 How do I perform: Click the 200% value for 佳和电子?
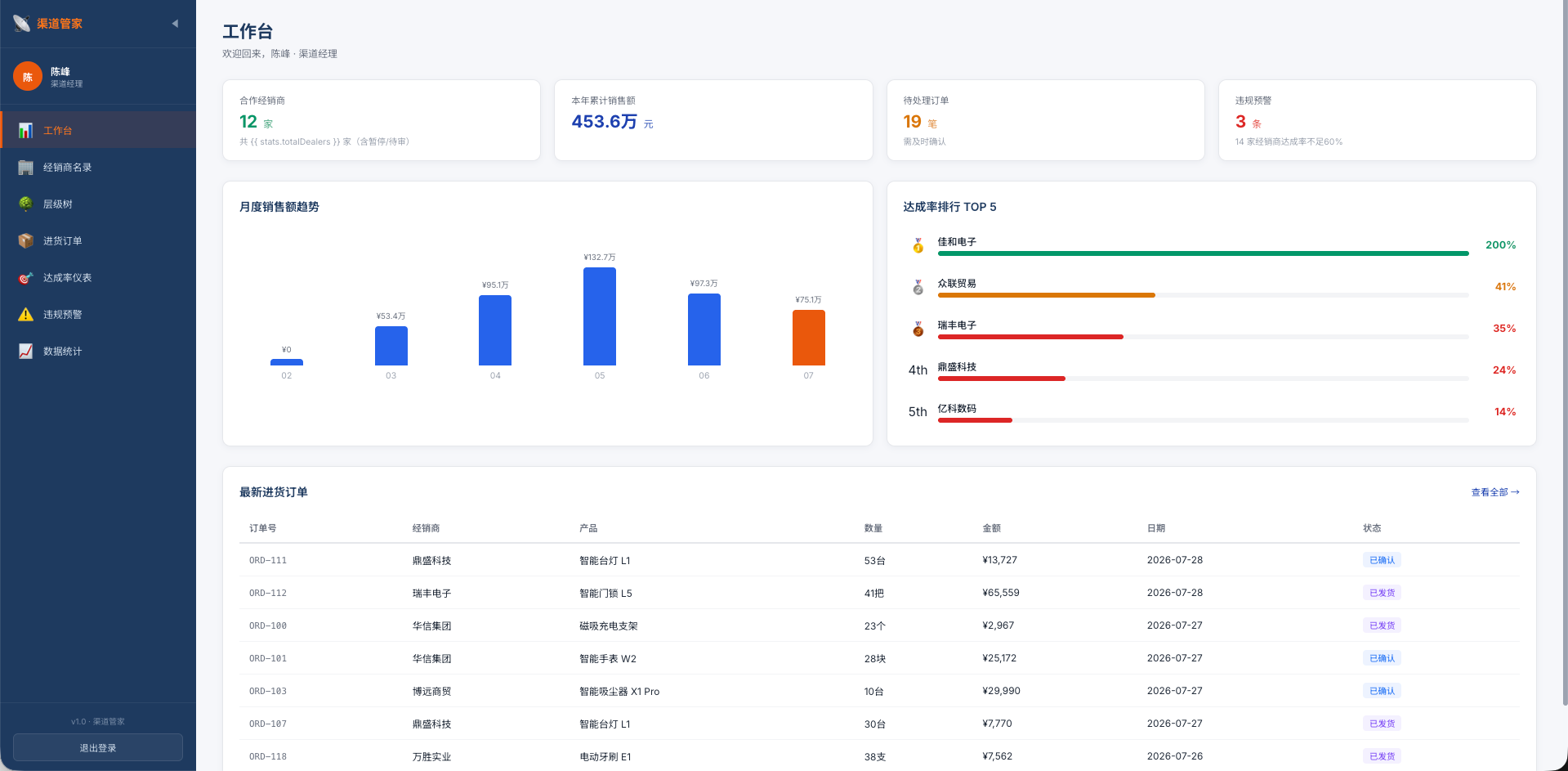[x=1500, y=245]
